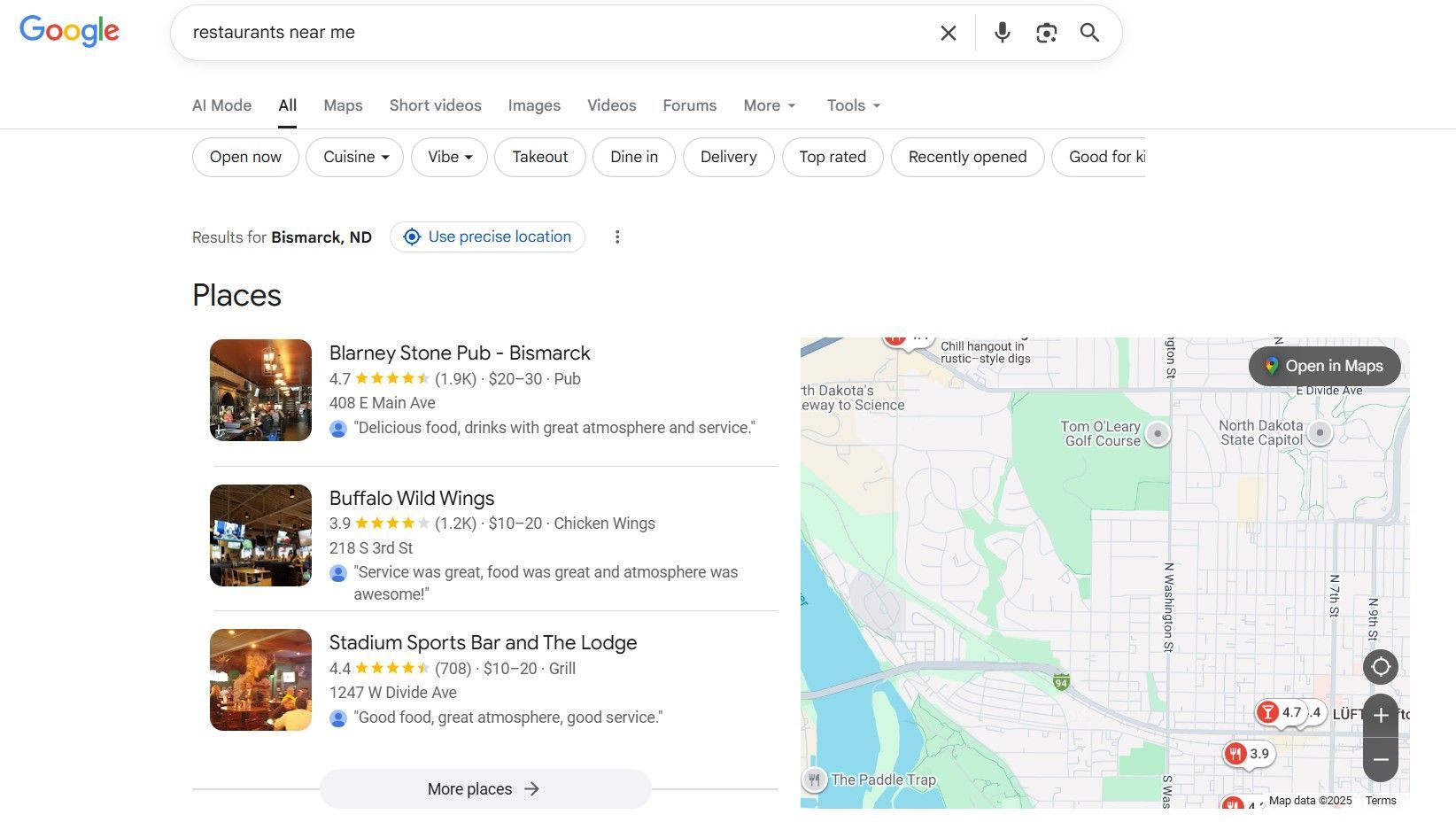Start voice search with the microphone icon
1456x830 pixels.
1002,33
